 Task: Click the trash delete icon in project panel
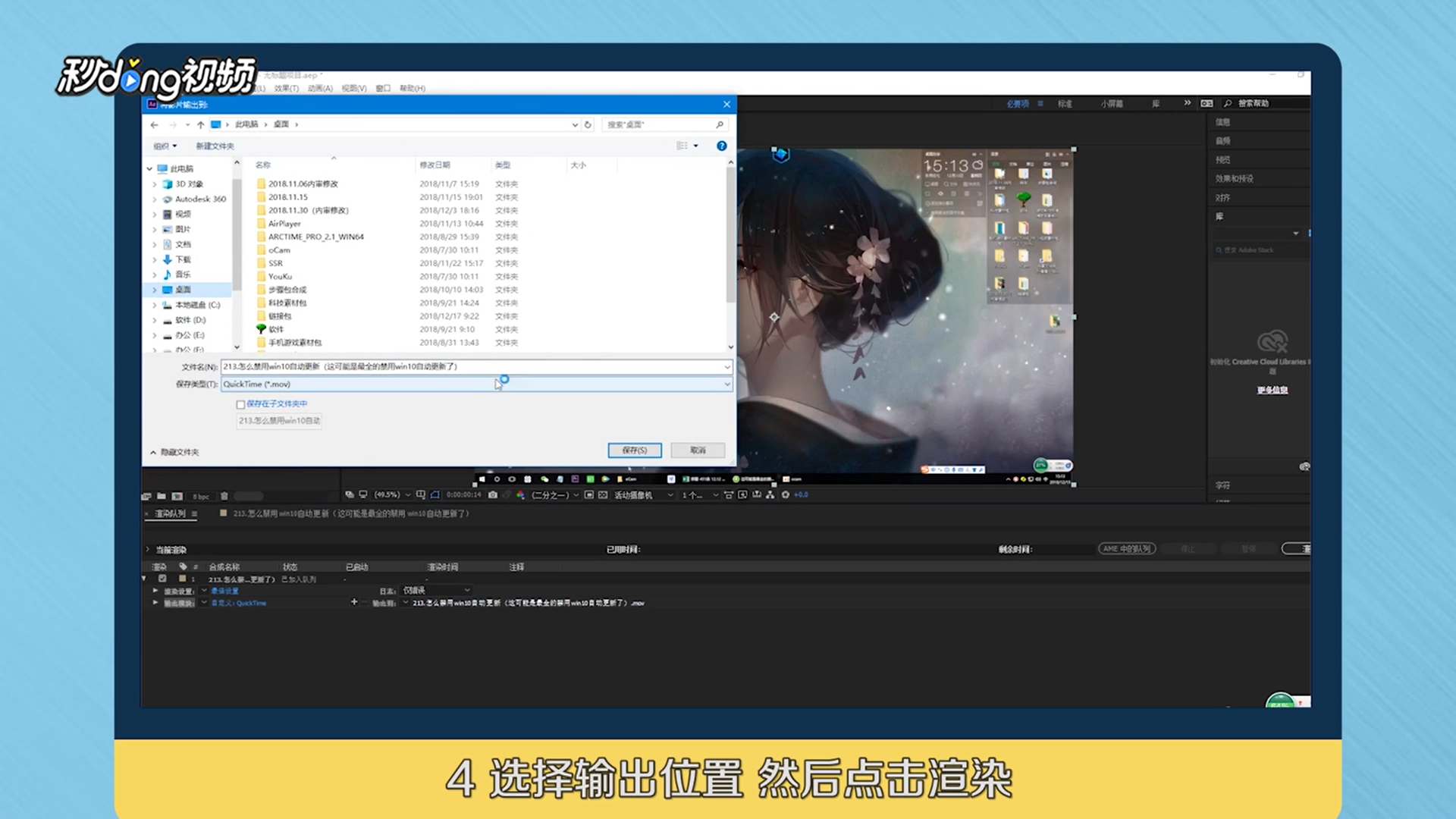click(224, 496)
